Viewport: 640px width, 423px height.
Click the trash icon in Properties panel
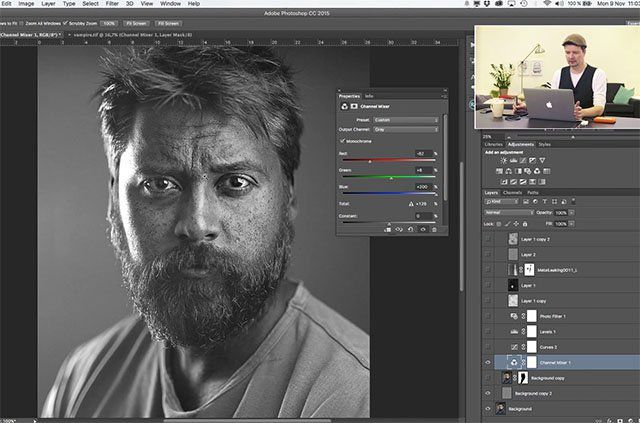pos(435,229)
